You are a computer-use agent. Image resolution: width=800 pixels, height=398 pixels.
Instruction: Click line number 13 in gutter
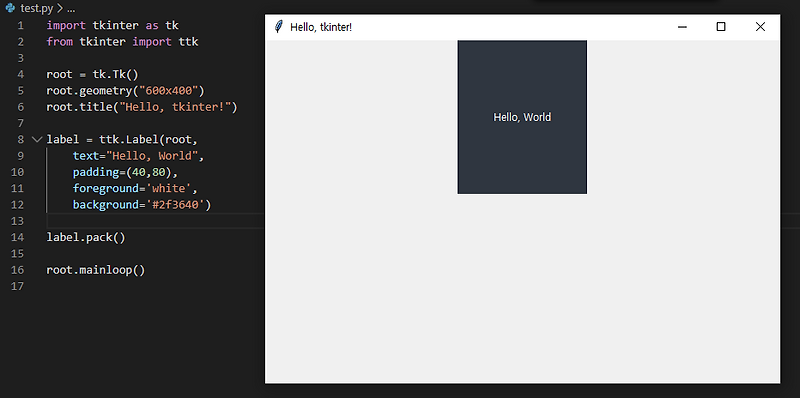pyautogui.click(x=17, y=221)
